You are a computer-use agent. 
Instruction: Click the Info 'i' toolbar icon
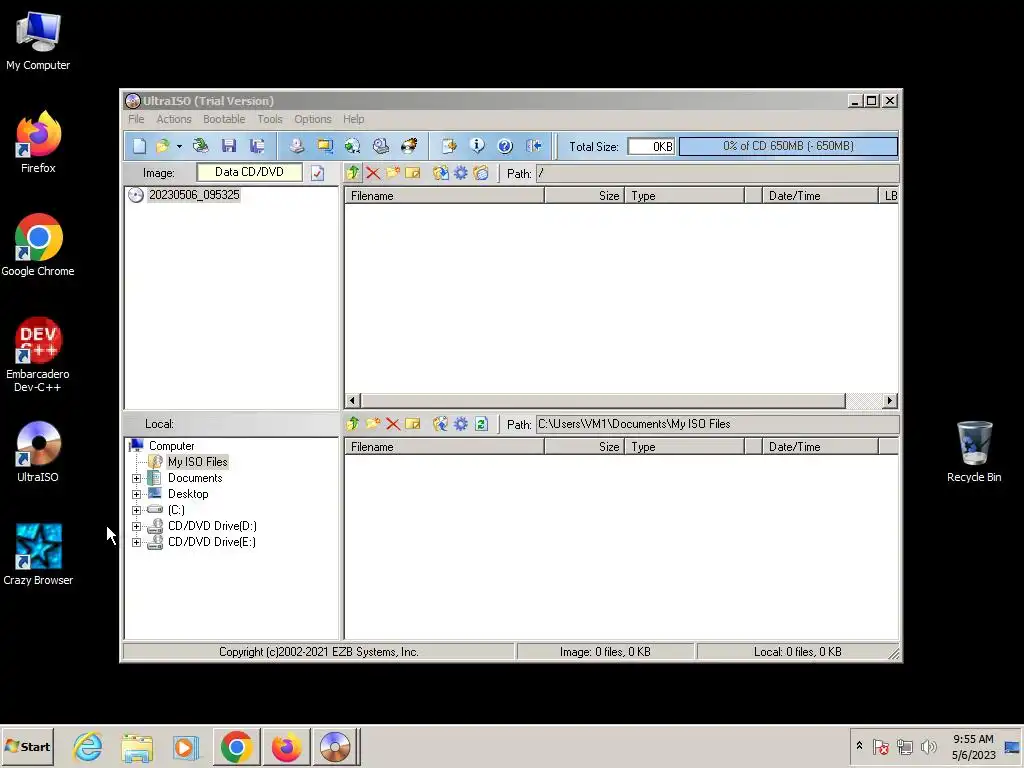click(x=477, y=146)
